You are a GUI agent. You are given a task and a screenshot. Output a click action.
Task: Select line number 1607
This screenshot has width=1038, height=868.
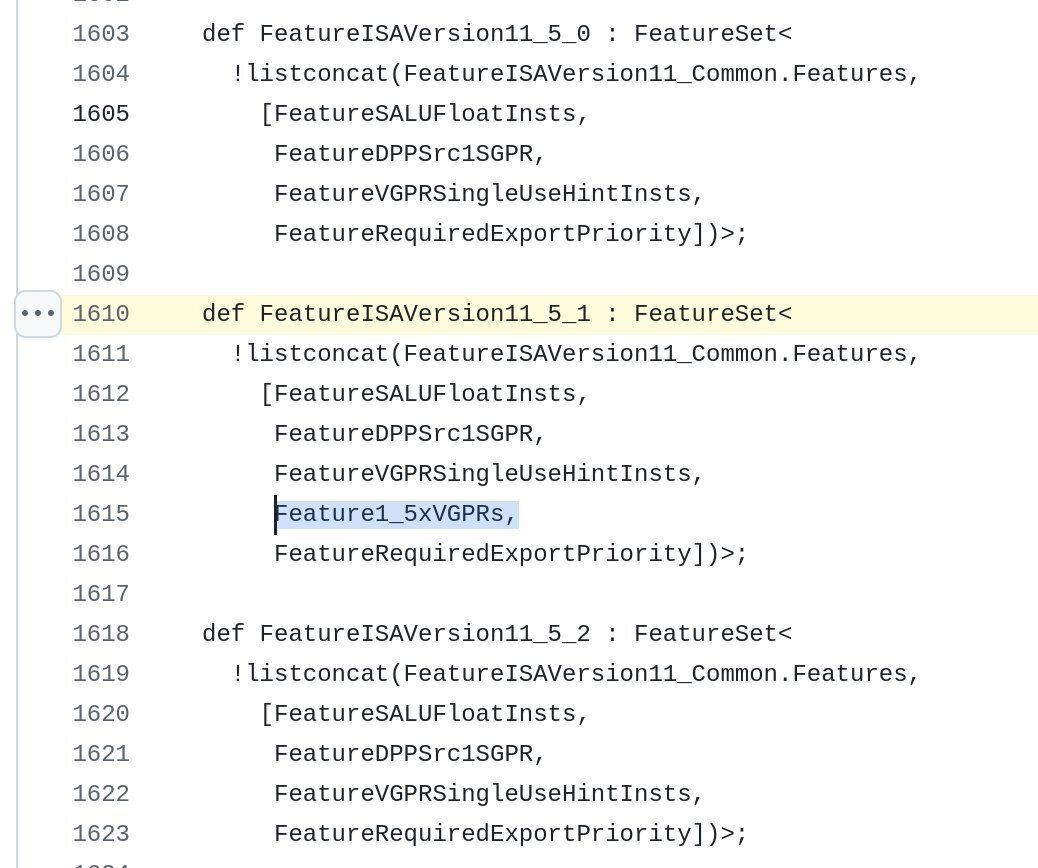pyautogui.click(x=101, y=194)
